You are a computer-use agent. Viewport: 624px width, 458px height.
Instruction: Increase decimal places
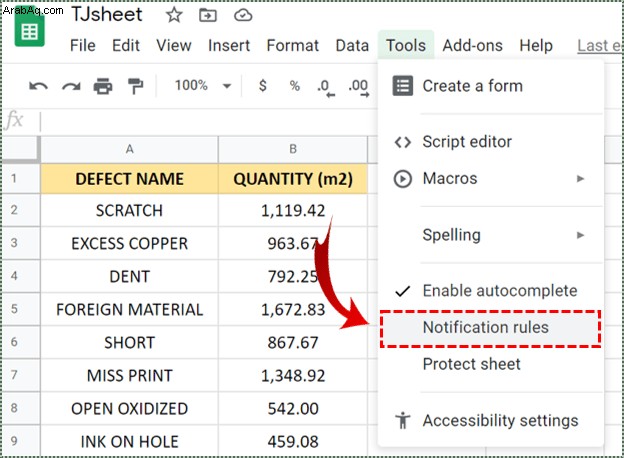click(359, 88)
